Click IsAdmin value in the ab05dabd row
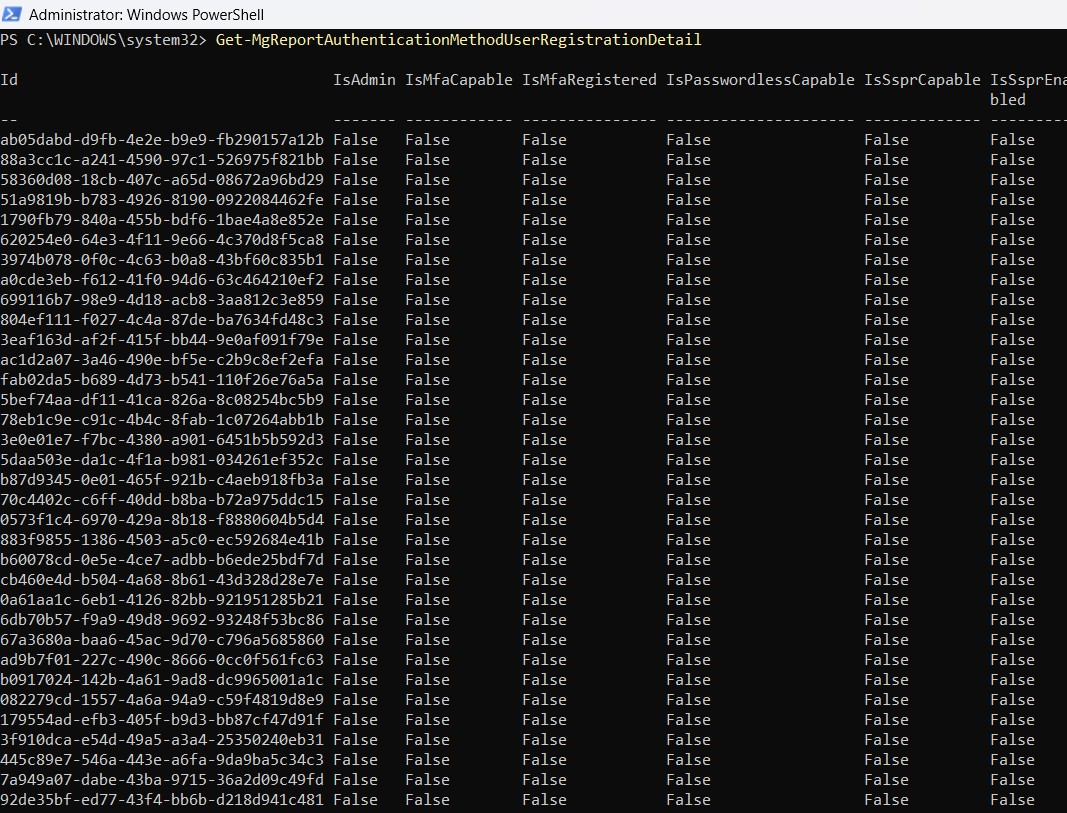The height and width of the screenshot is (813, 1067). (355, 140)
